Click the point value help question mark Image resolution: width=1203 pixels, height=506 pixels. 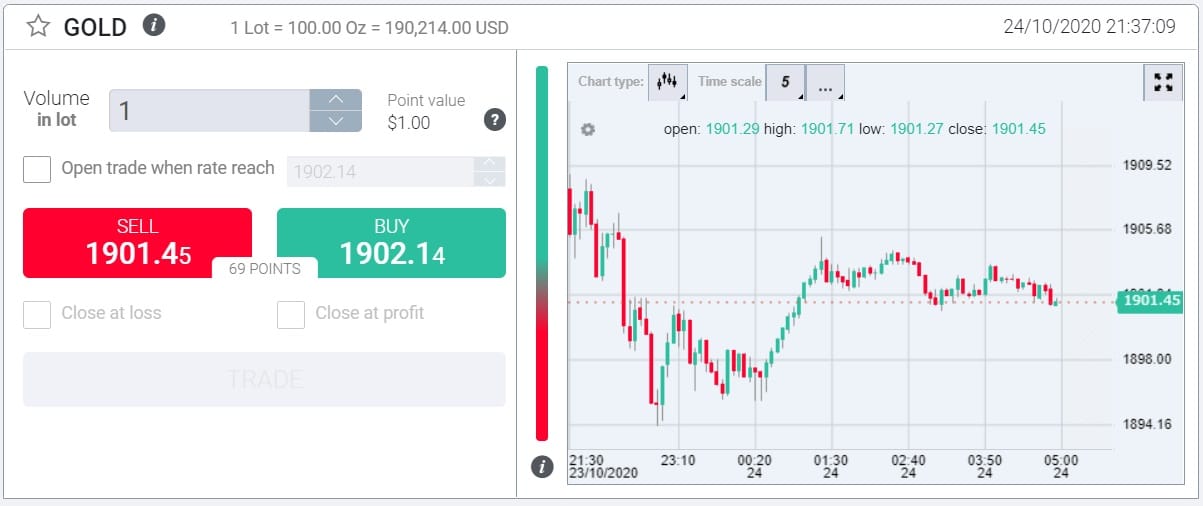click(494, 120)
